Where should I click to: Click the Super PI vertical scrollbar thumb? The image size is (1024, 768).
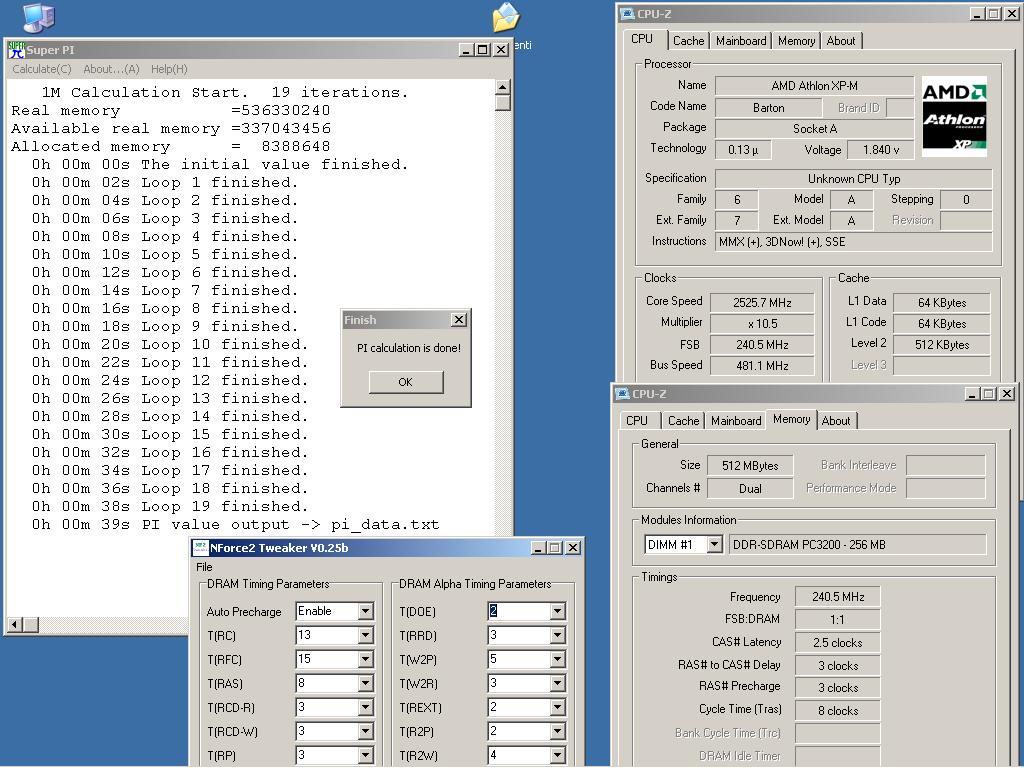click(x=502, y=103)
